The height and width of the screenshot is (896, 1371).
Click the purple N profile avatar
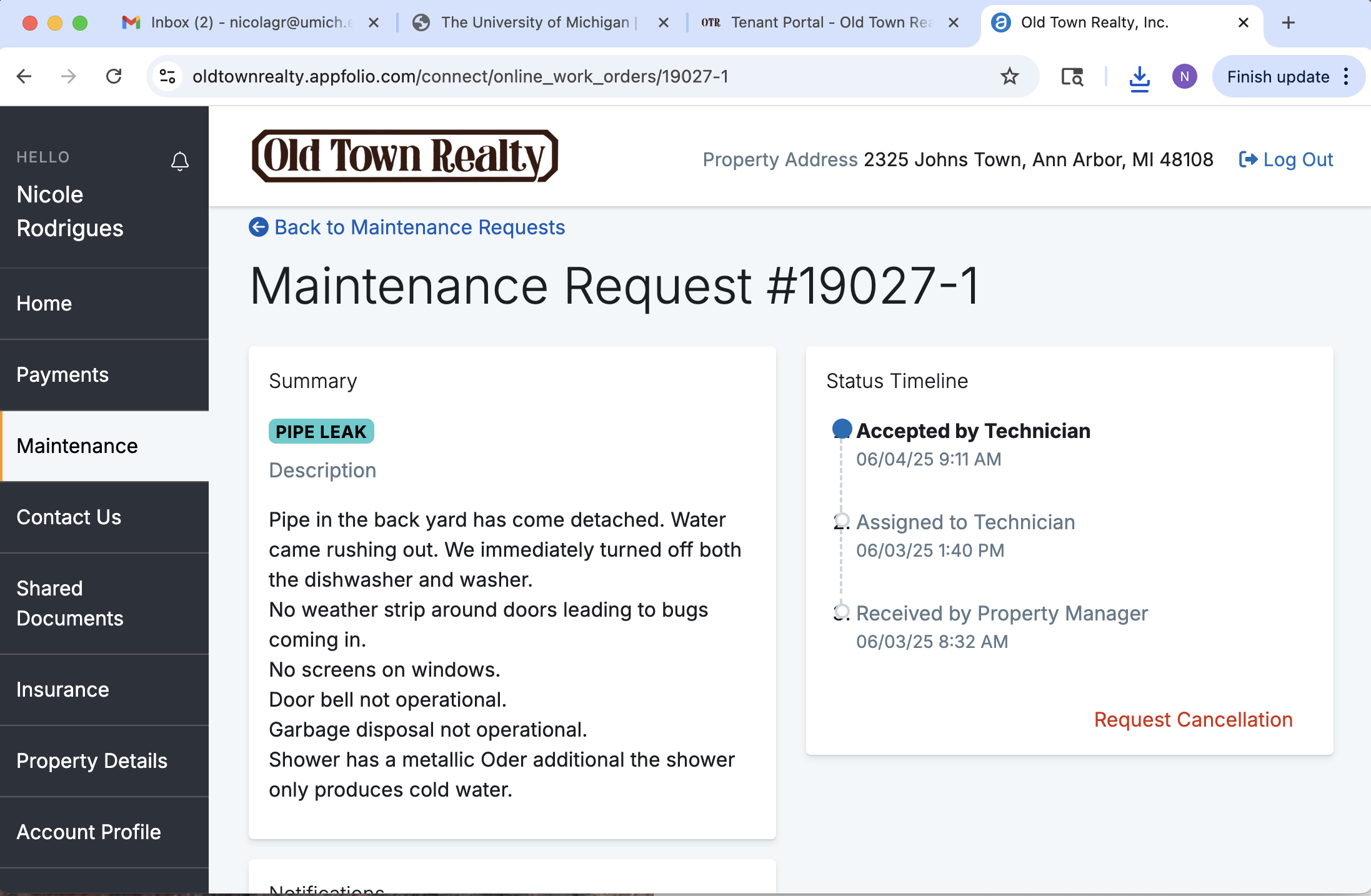[x=1184, y=76]
